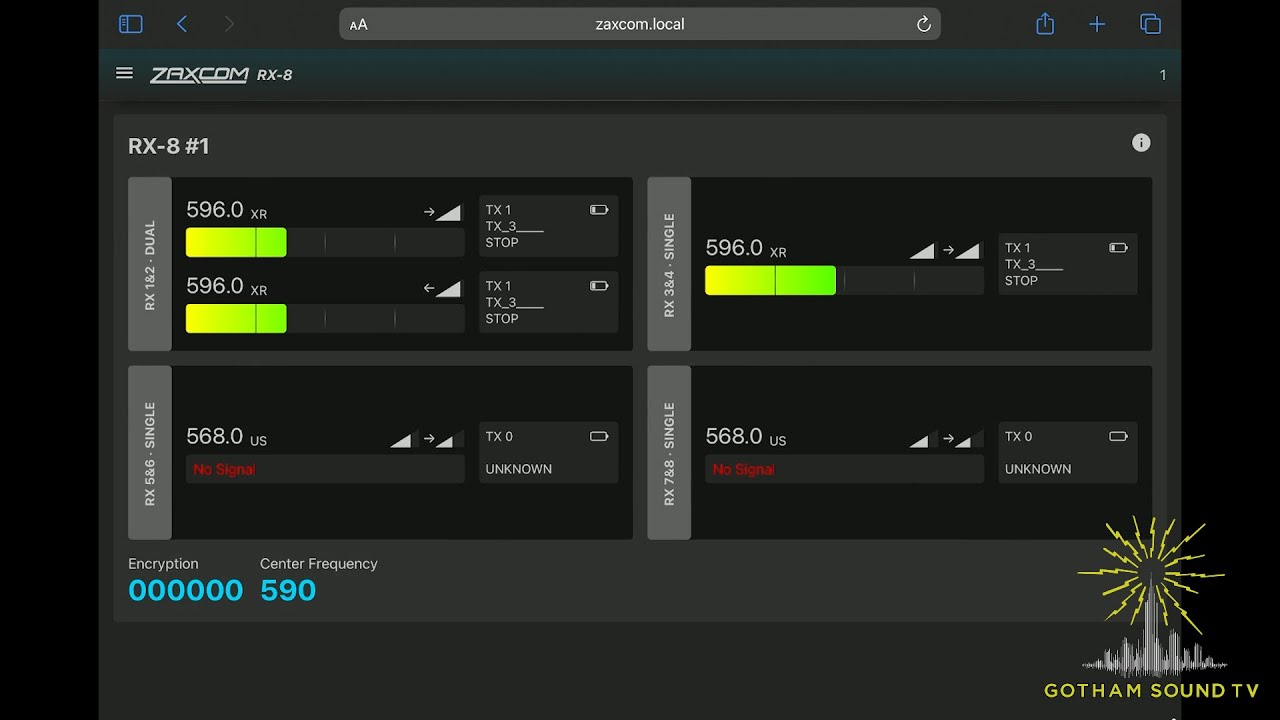Click the left antenna signal icon in RX 7&8
Image resolution: width=1280 pixels, height=720 pixels.
pyautogui.click(x=921, y=439)
